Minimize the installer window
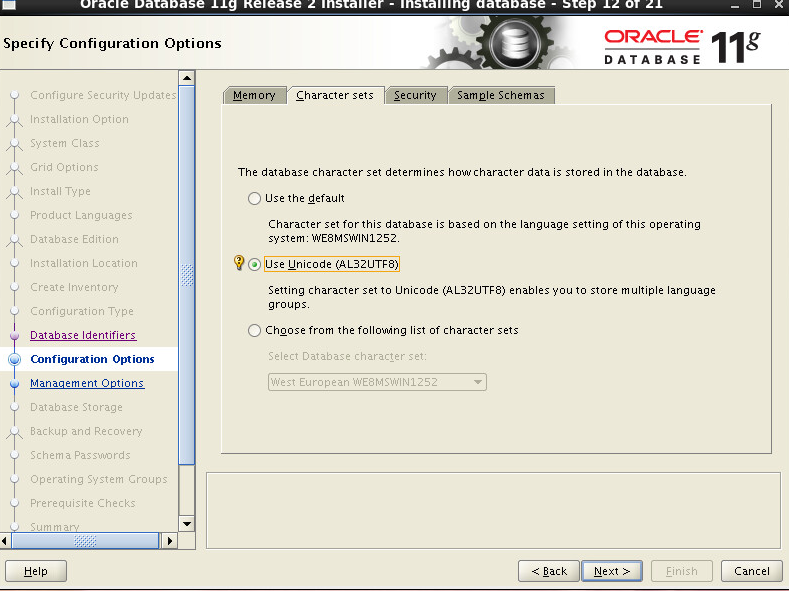The height and width of the screenshot is (591, 789). (x=735, y=5)
